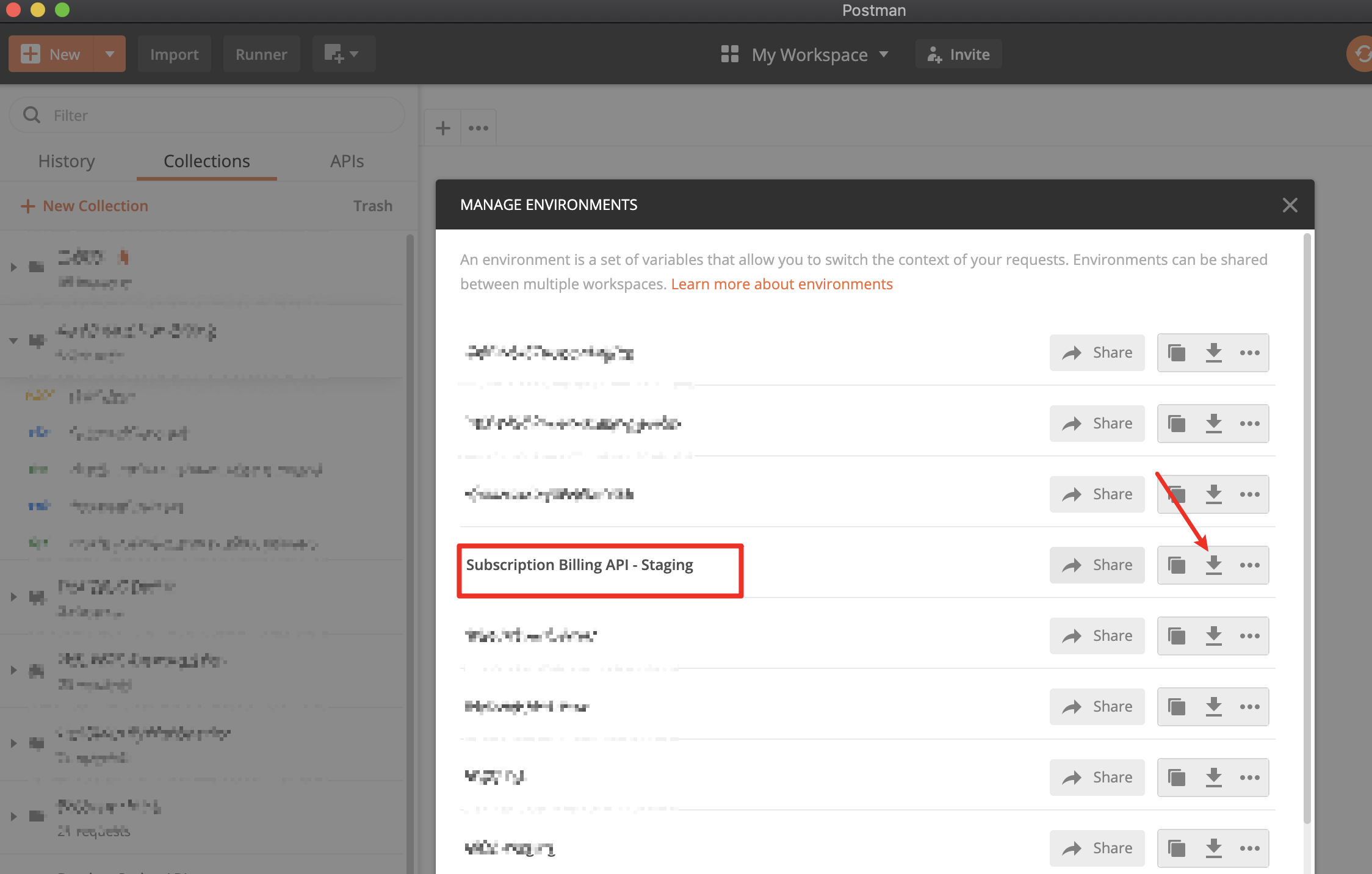Download the third environment in the list
This screenshot has height=874, width=1372.
pos(1214,494)
